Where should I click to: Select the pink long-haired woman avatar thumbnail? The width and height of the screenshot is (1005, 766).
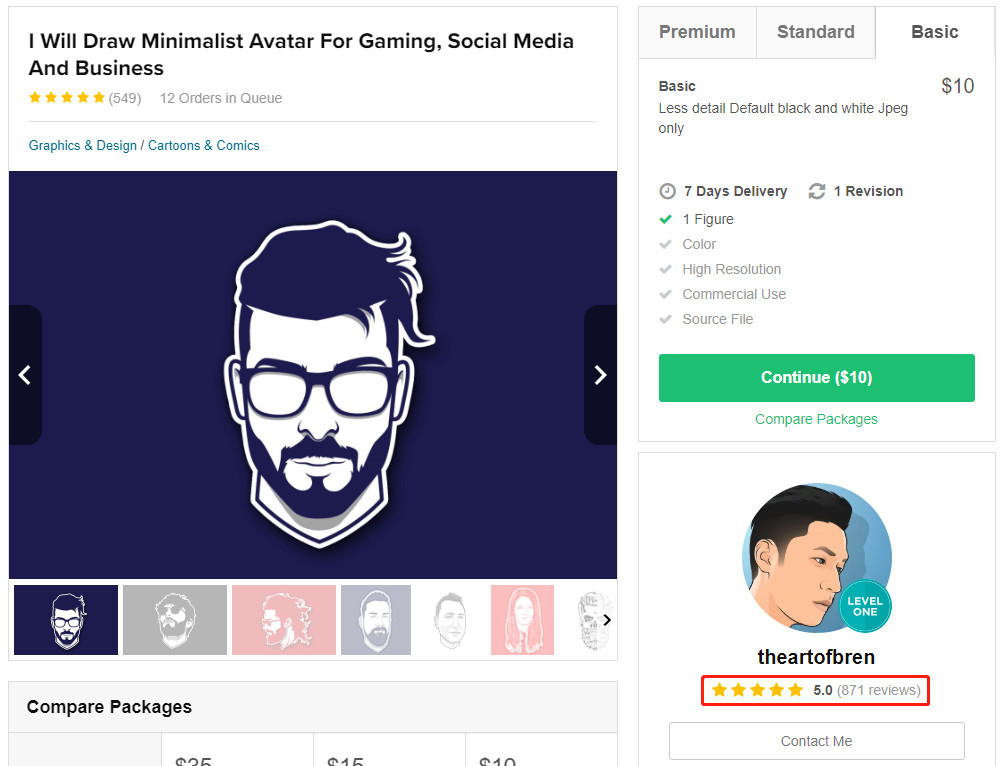(522, 620)
